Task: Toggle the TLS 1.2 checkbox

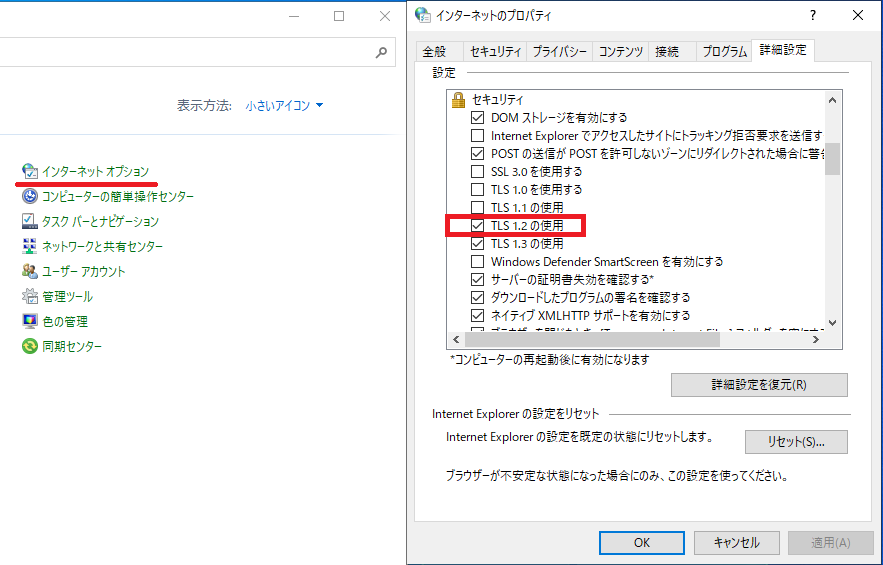Action: pos(477,226)
